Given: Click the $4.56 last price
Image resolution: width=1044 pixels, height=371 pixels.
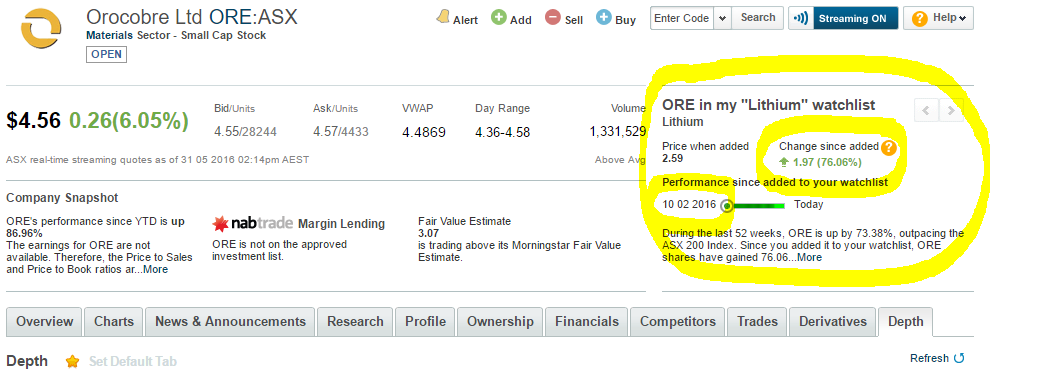Looking at the screenshot, I should [33, 121].
